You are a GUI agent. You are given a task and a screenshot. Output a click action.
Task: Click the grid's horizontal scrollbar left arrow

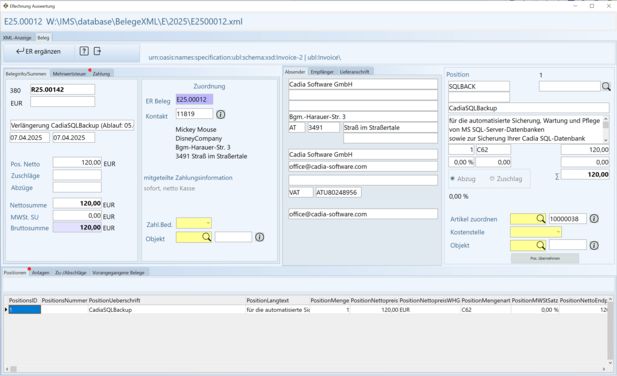[x=7, y=369]
